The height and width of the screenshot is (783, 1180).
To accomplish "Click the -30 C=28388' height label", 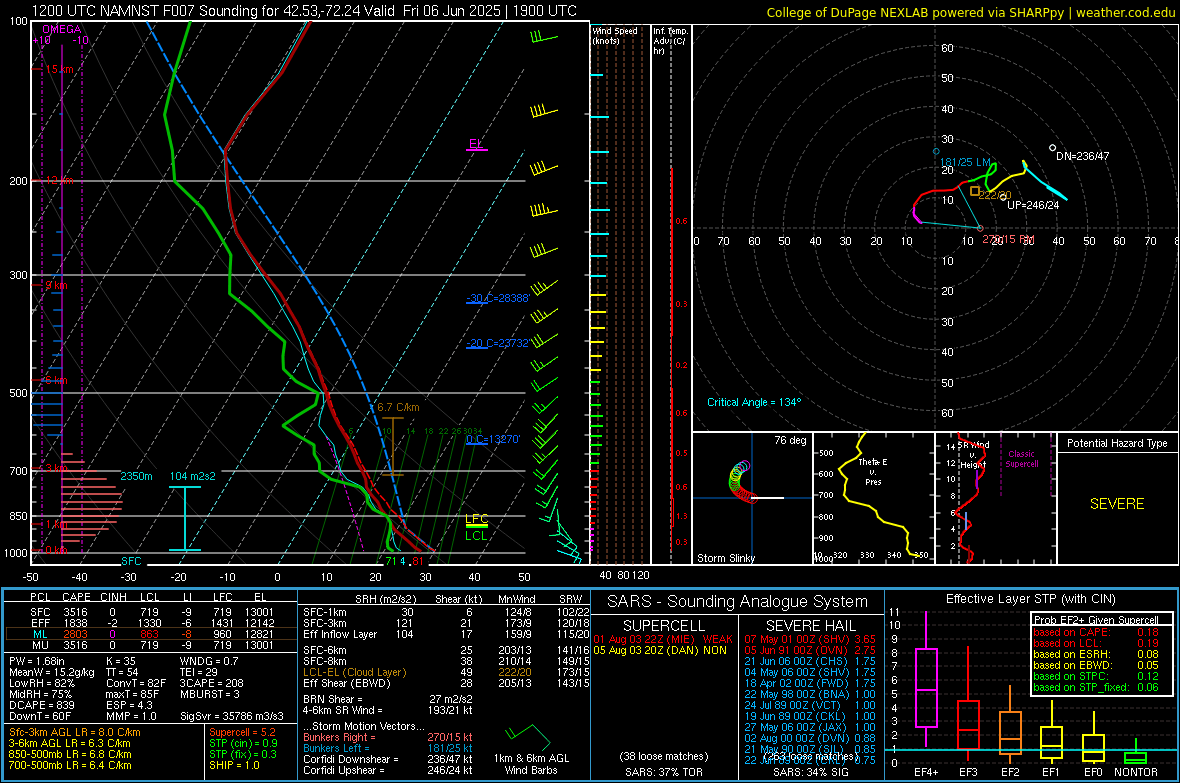I will pos(498,298).
